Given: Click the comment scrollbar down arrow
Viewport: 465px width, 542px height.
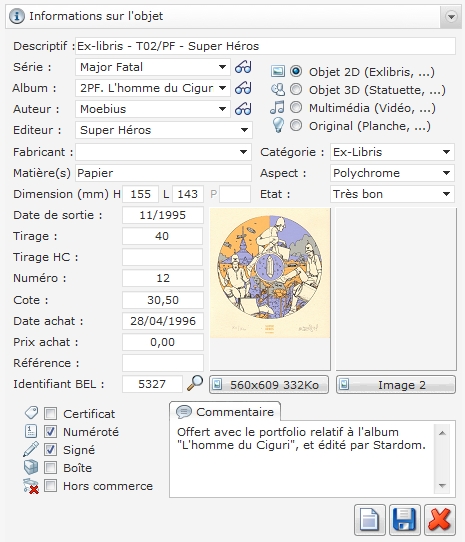Looking at the screenshot, I should 442,486.
